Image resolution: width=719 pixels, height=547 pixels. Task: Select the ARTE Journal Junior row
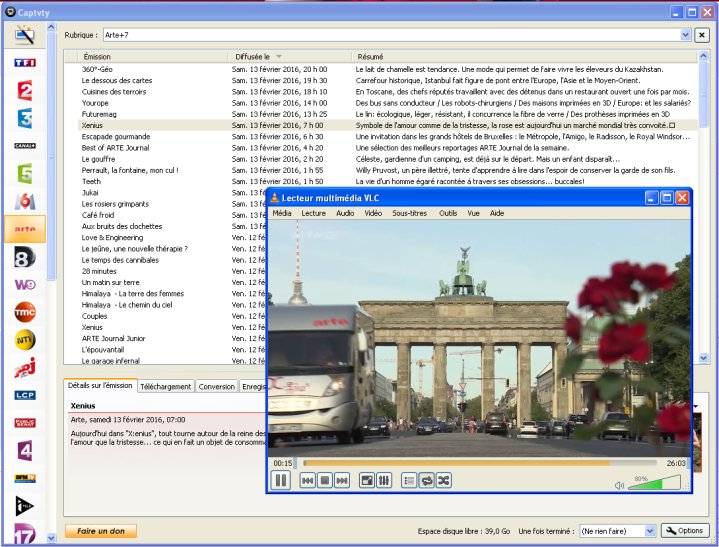coord(172,338)
